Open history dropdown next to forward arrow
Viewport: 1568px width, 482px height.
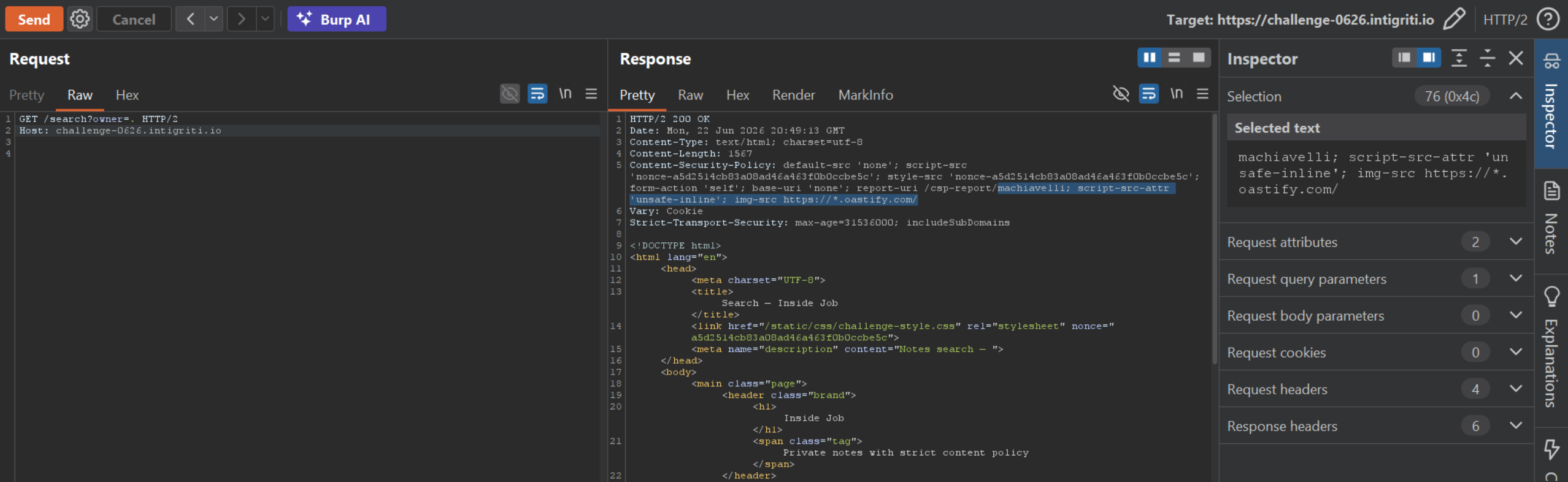[x=265, y=19]
